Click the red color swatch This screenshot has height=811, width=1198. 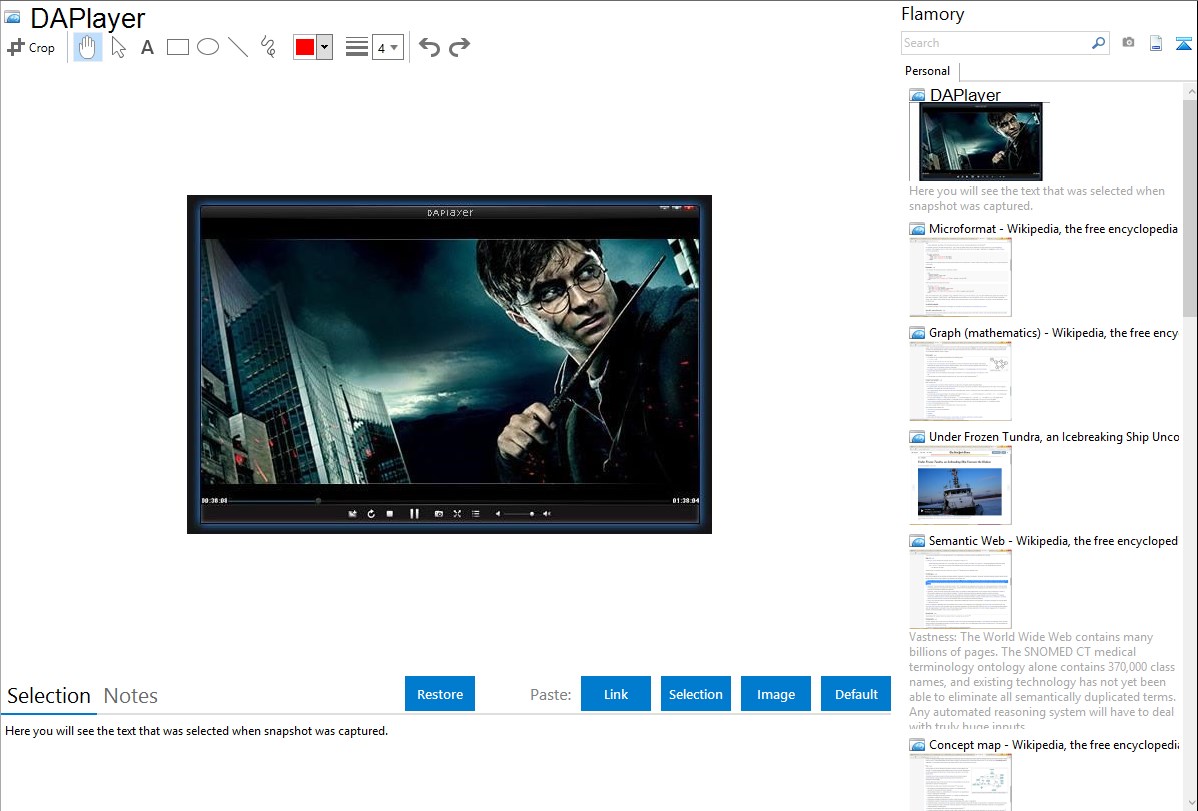click(x=305, y=47)
